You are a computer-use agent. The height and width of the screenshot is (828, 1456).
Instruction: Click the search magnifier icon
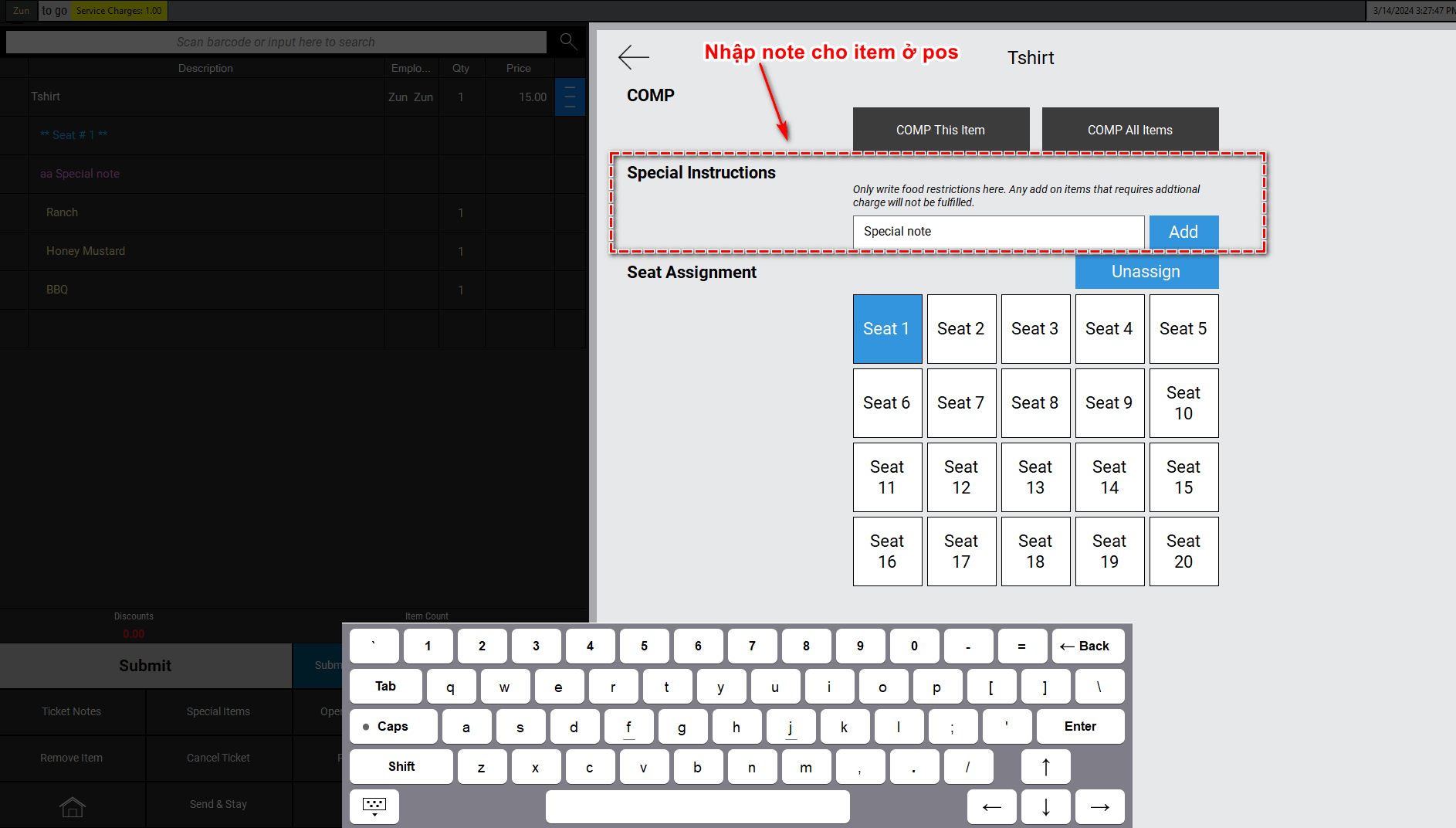tap(568, 42)
